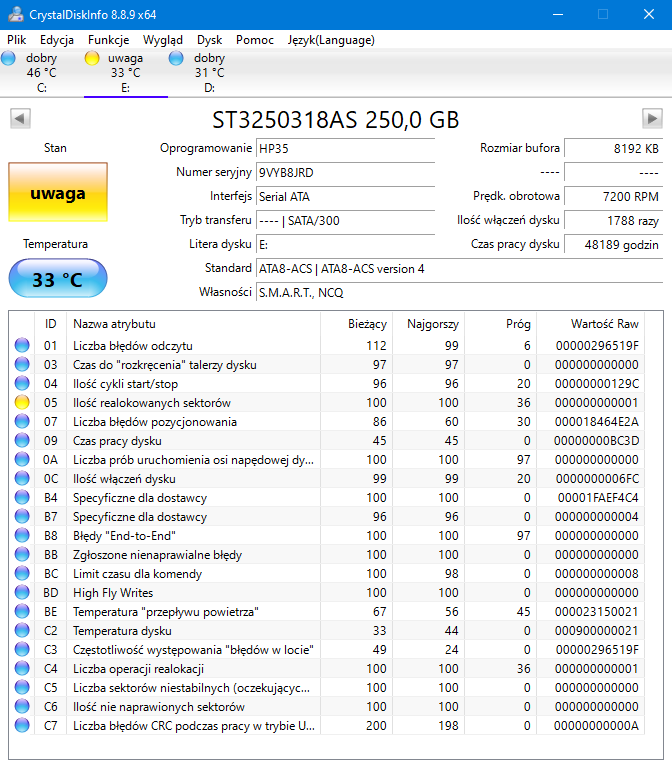Screen dimensions: 672x766
Task: Click blue status dot for attribute BC
Action: 22,574
